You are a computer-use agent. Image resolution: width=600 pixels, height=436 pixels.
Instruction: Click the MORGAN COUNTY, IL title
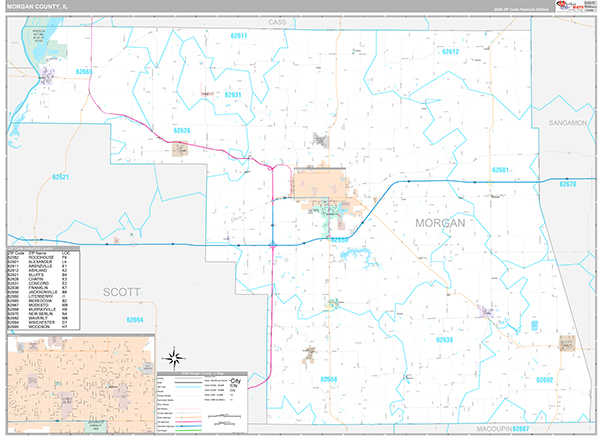point(38,7)
